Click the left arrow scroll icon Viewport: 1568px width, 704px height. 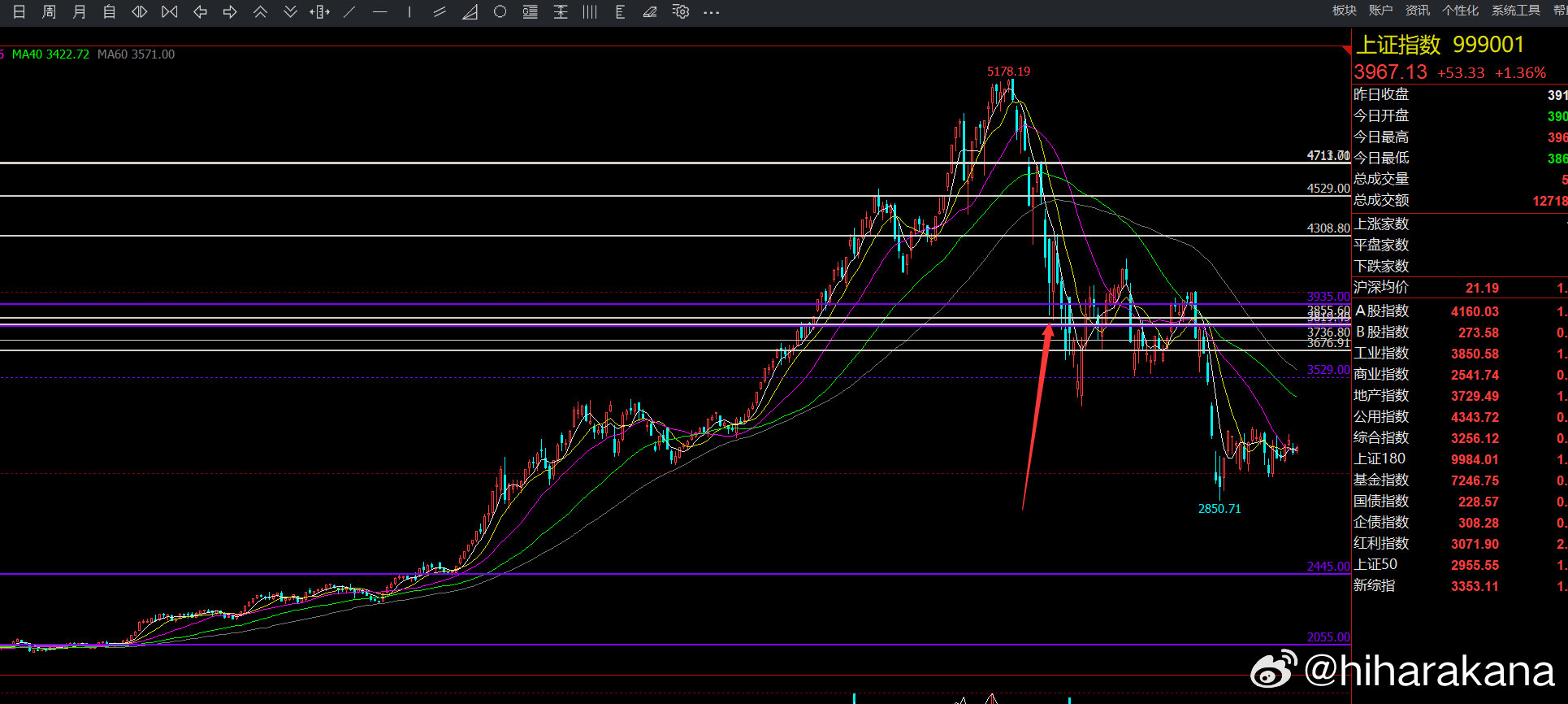(x=200, y=12)
